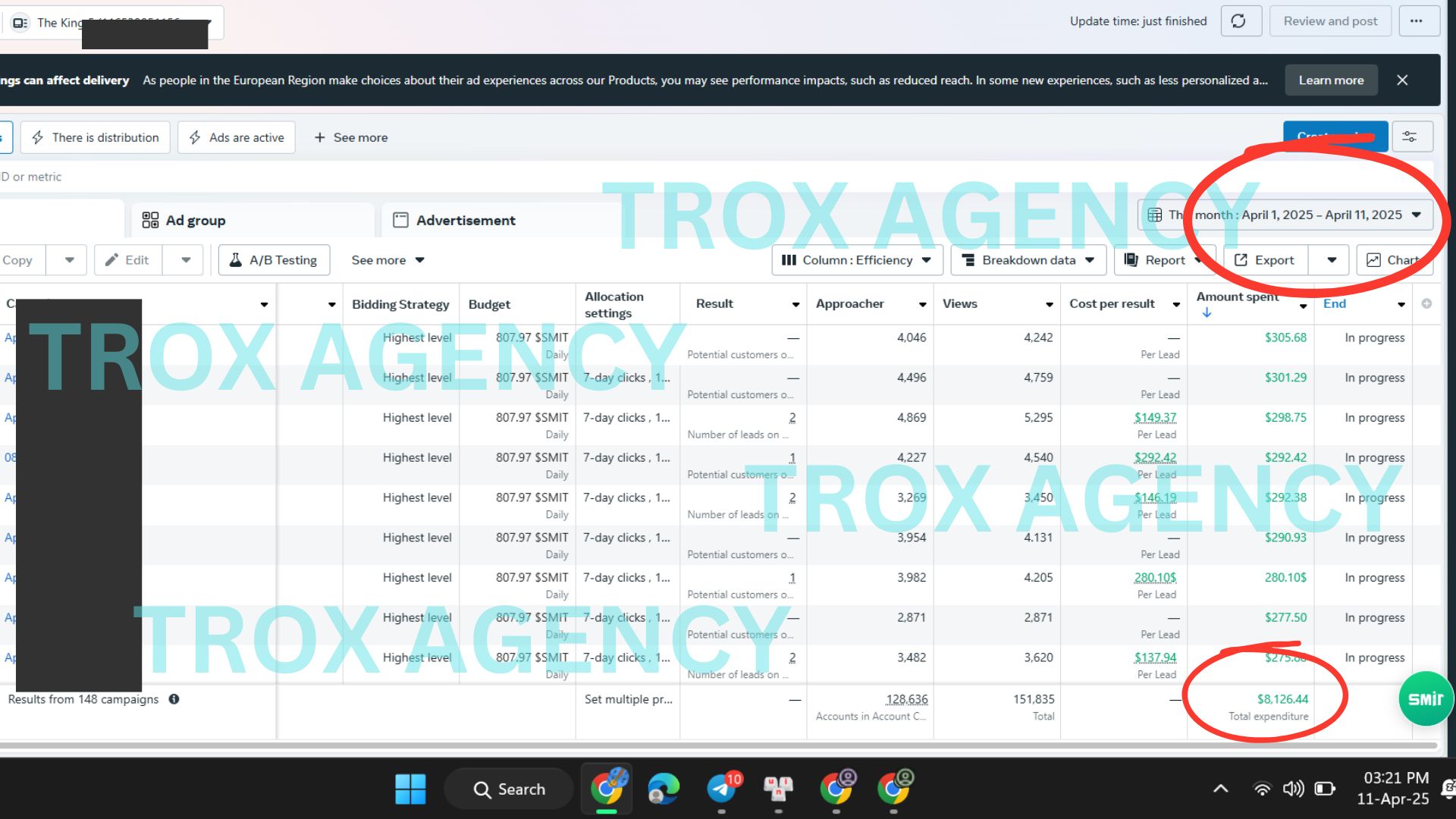Image resolution: width=1456 pixels, height=819 pixels.
Task: Click the A/B Testing button
Action: click(275, 260)
